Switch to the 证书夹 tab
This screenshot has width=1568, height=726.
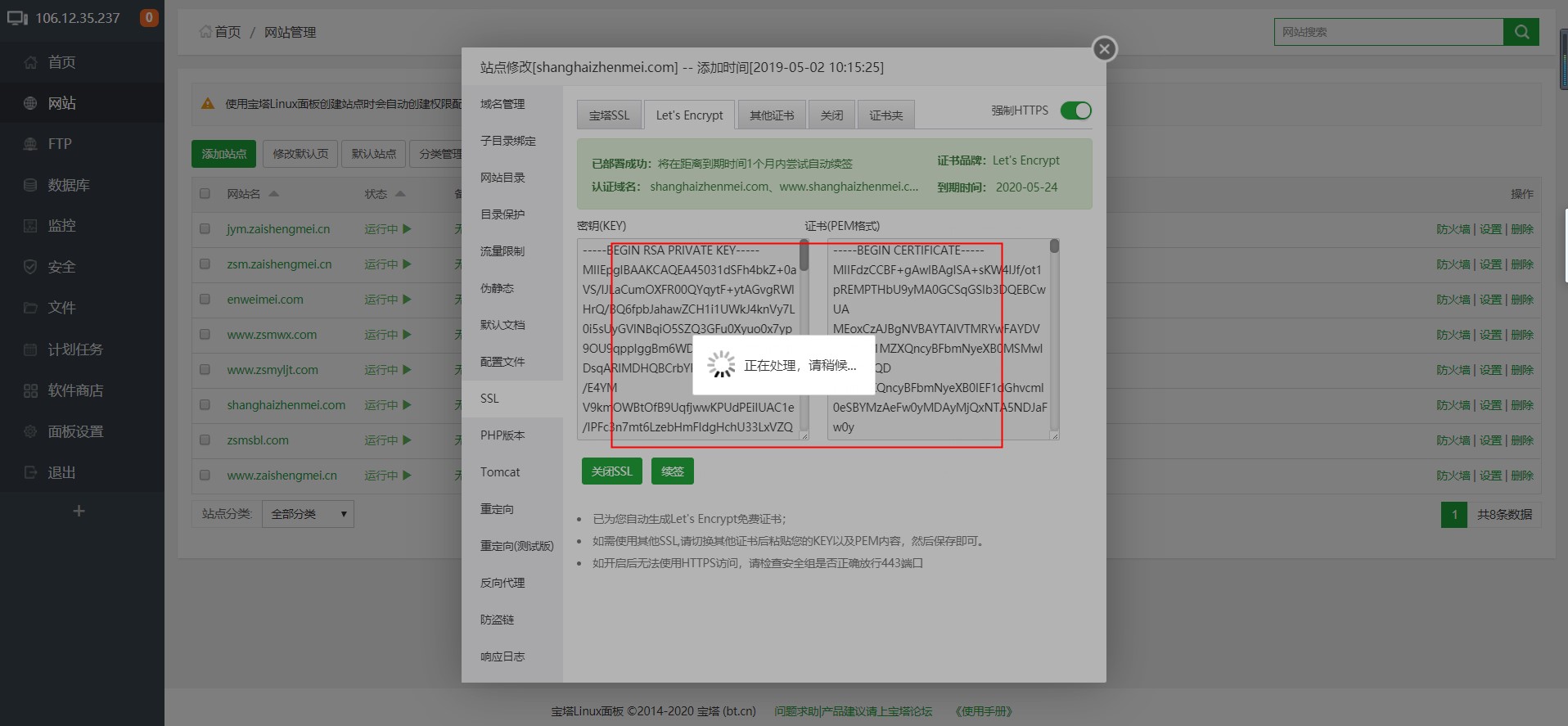(886, 115)
